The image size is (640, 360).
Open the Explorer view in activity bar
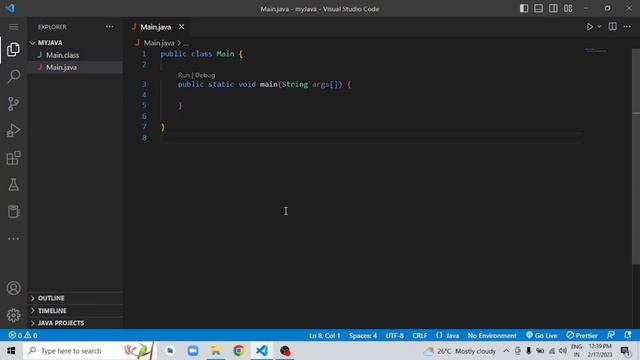click(13, 49)
